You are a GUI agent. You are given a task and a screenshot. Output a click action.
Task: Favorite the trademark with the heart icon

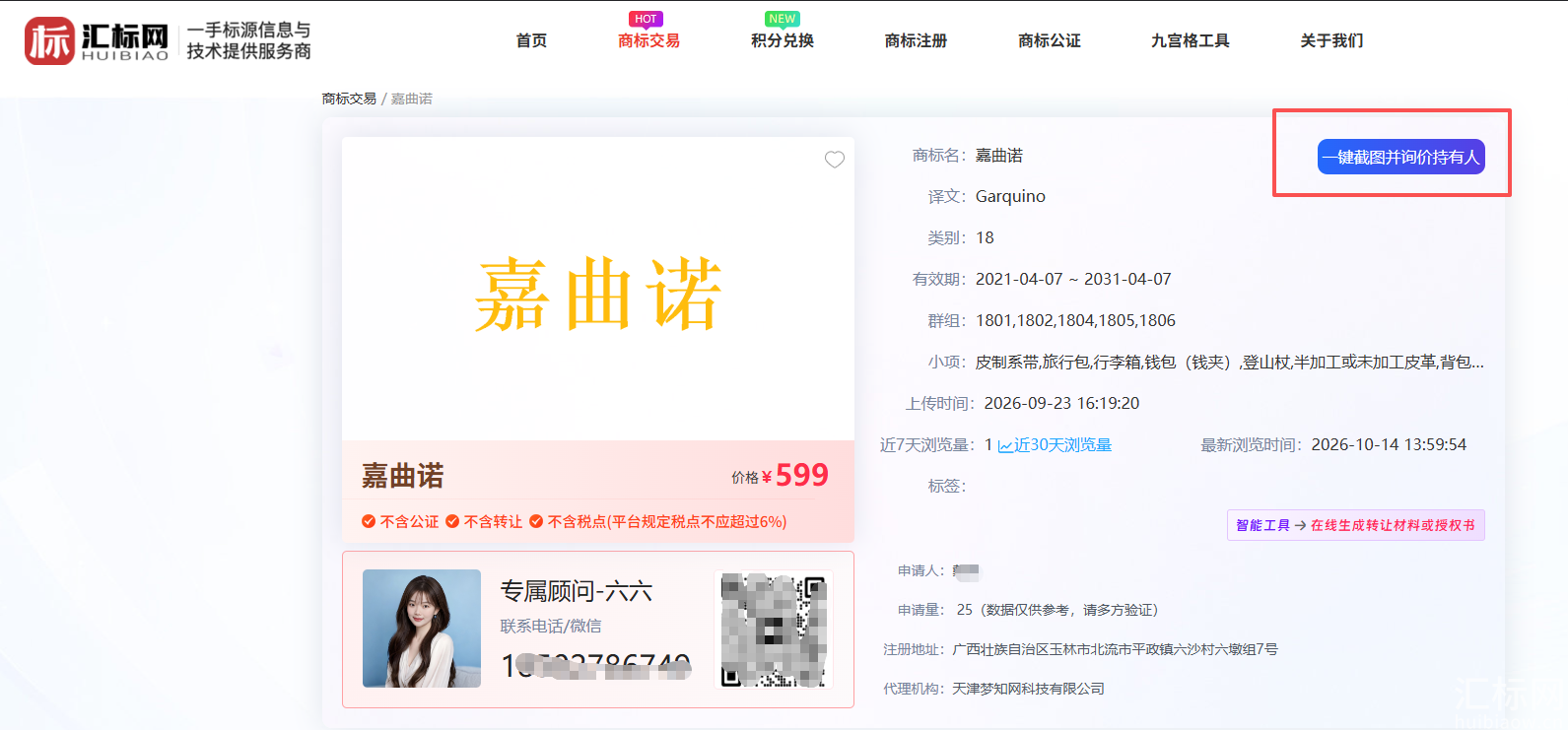[x=835, y=160]
